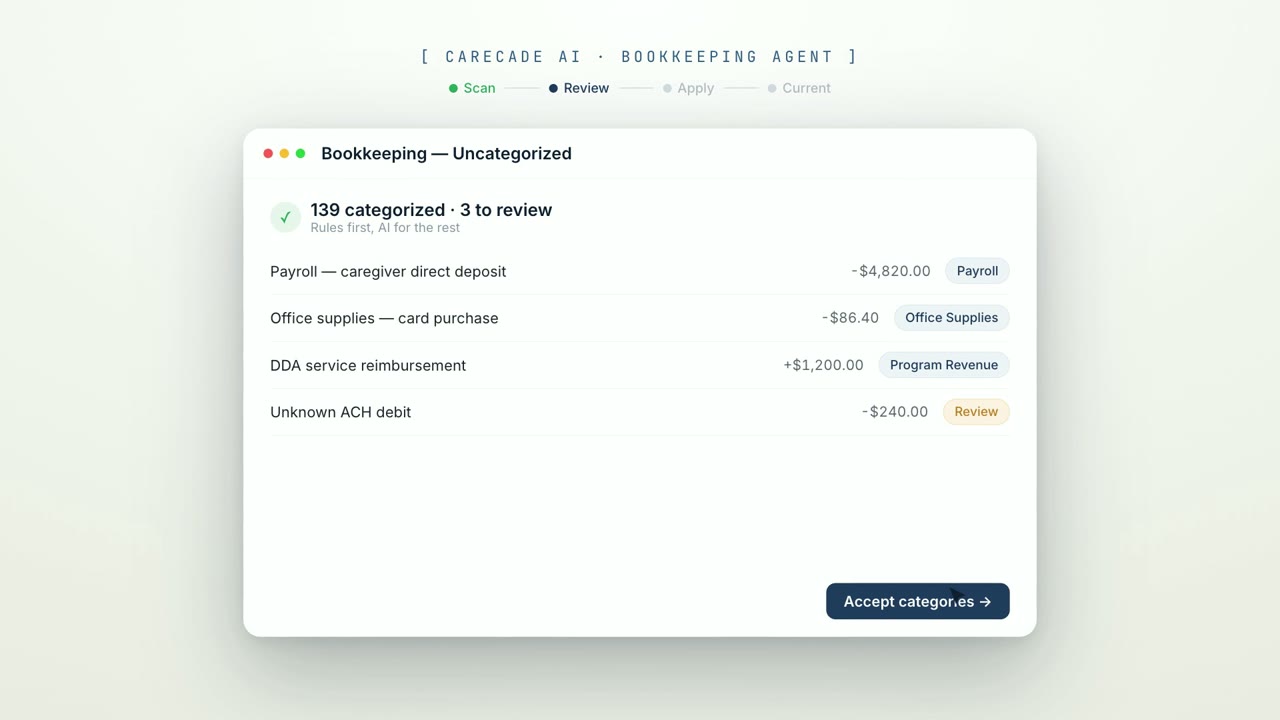Click the Program Revenue category tag
The height and width of the screenshot is (720, 1280).
click(944, 365)
